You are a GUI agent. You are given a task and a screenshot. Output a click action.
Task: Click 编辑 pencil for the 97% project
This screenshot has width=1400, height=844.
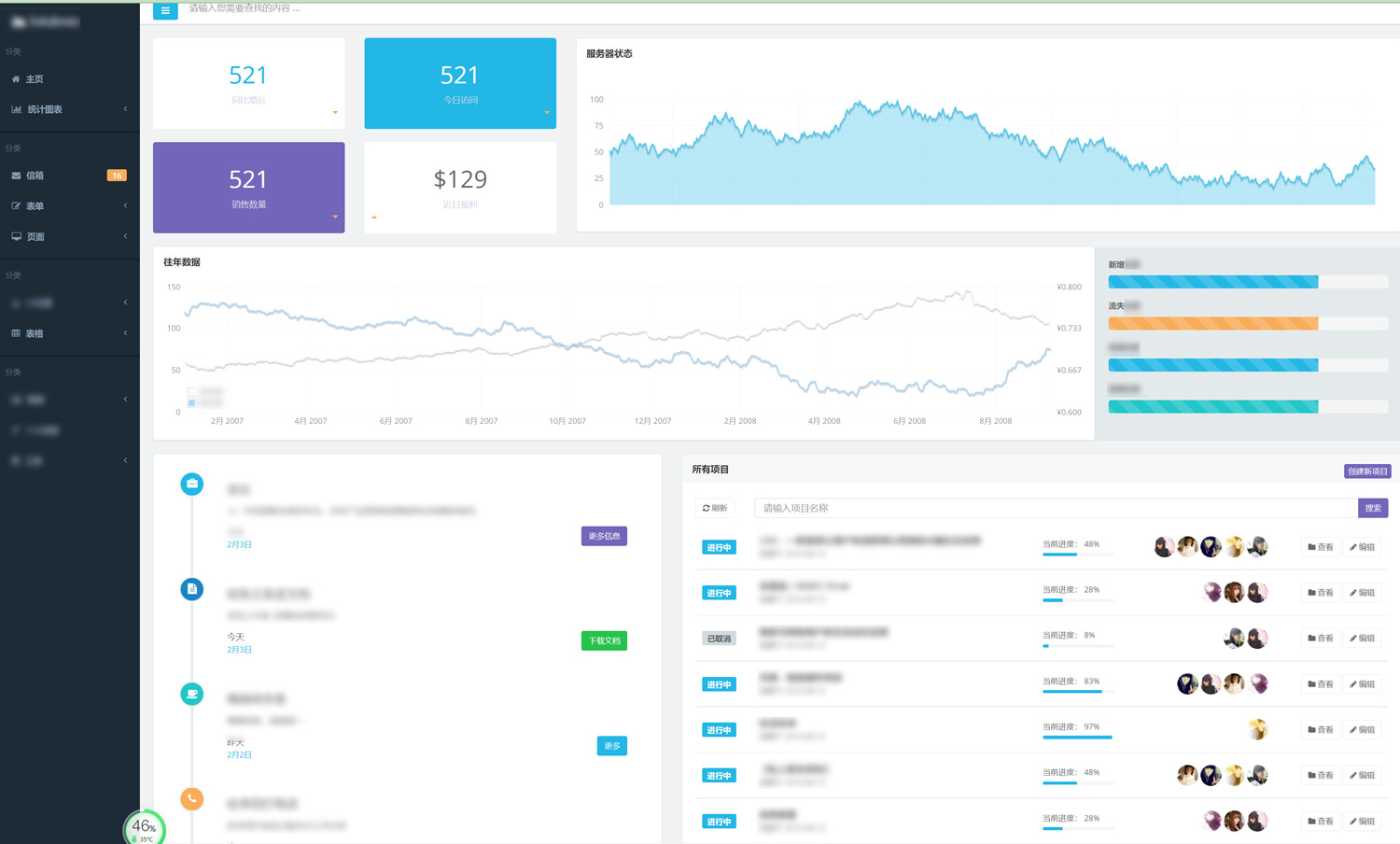pos(1363,730)
